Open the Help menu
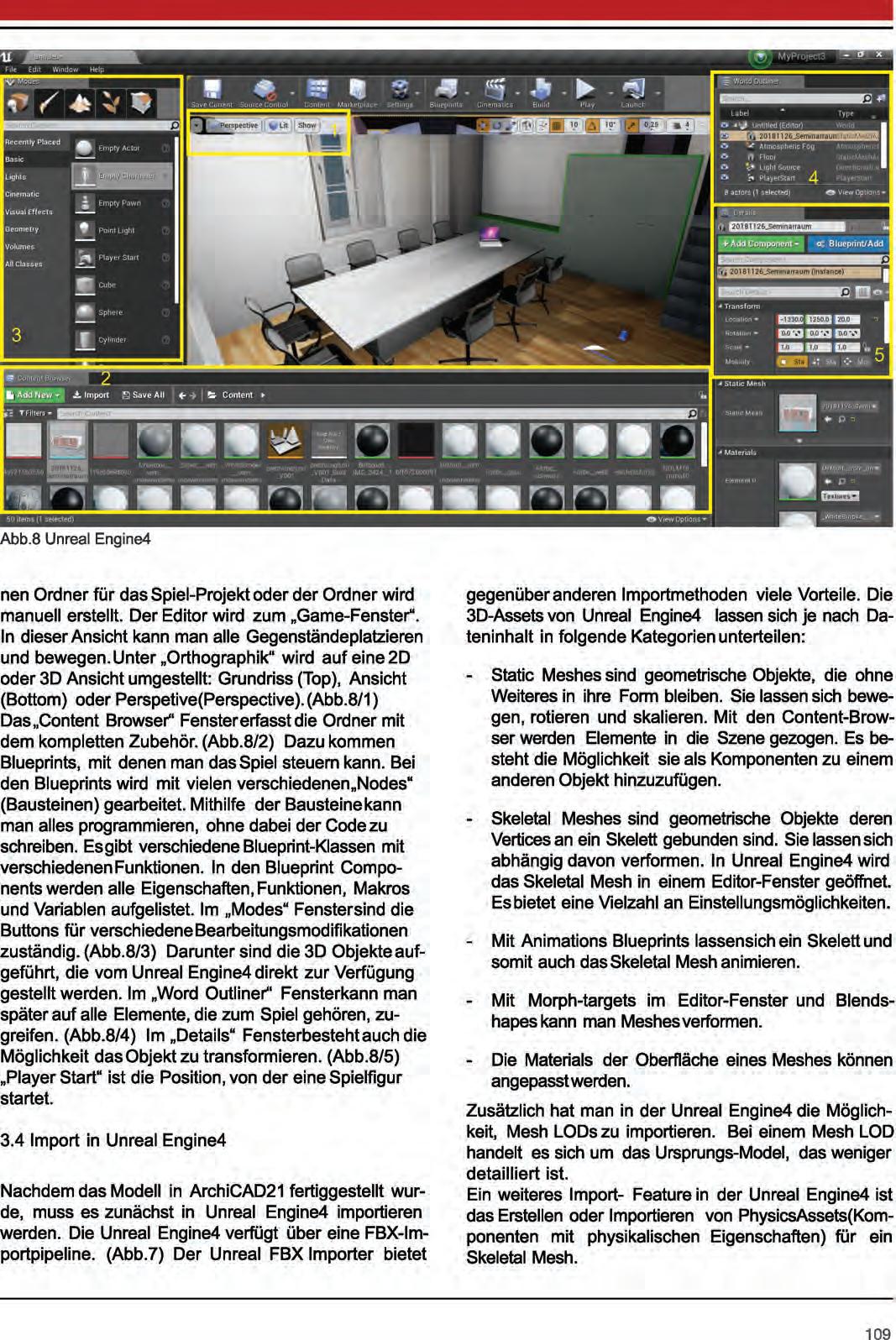Screen dimensions: 896x1340 click(97, 70)
